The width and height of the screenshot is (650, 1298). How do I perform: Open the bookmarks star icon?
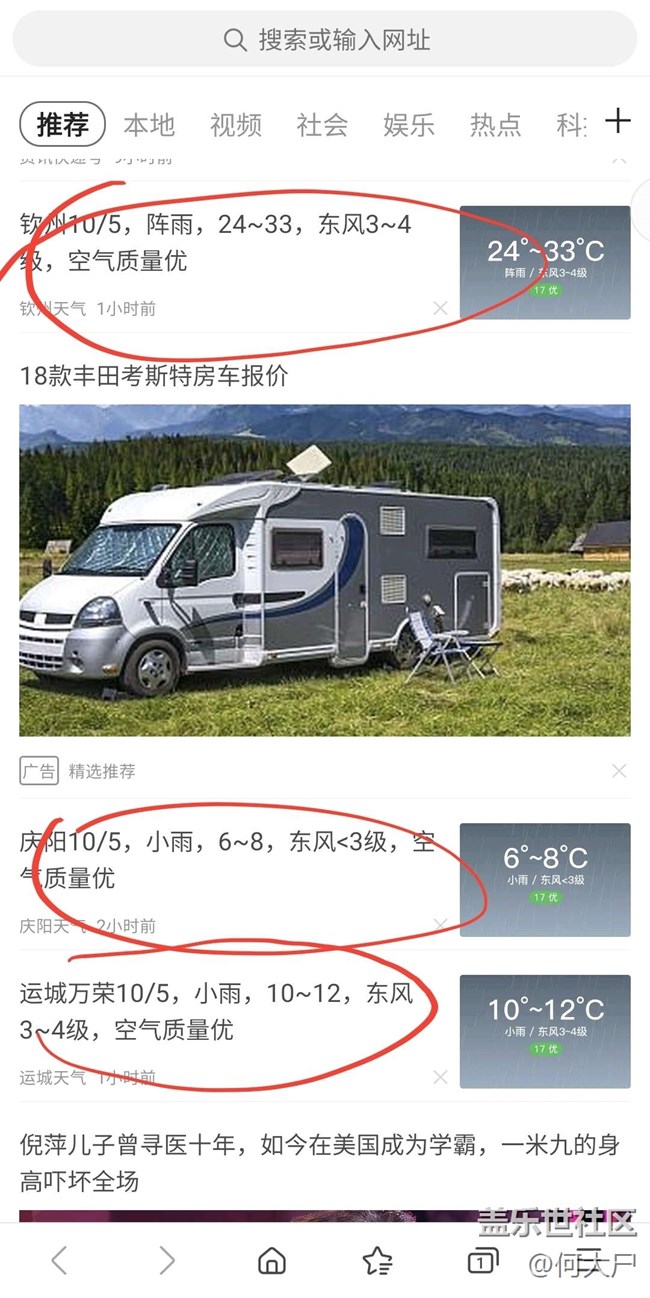[x=377, y=1261]
